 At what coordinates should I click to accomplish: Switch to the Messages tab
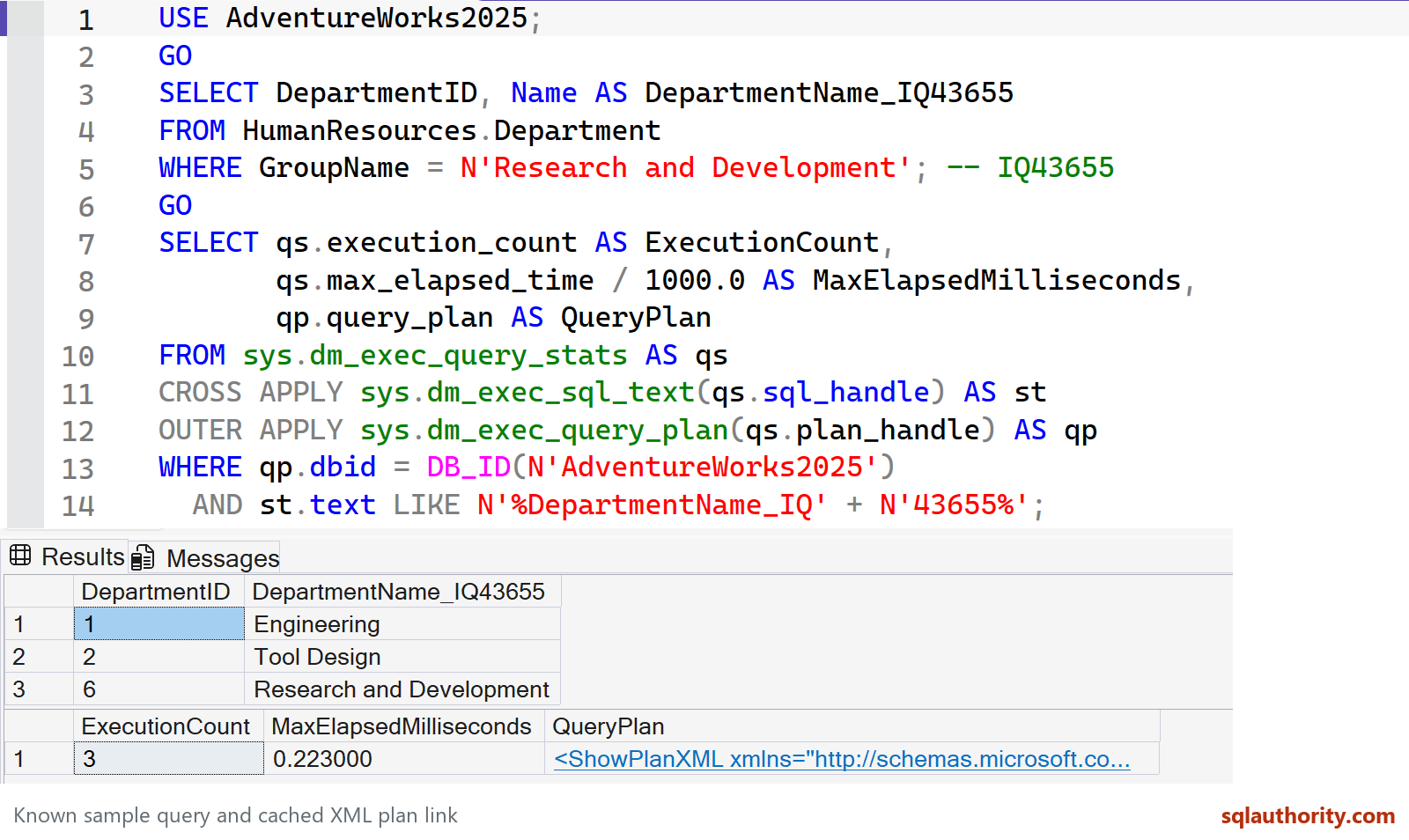tap(205, 557)
